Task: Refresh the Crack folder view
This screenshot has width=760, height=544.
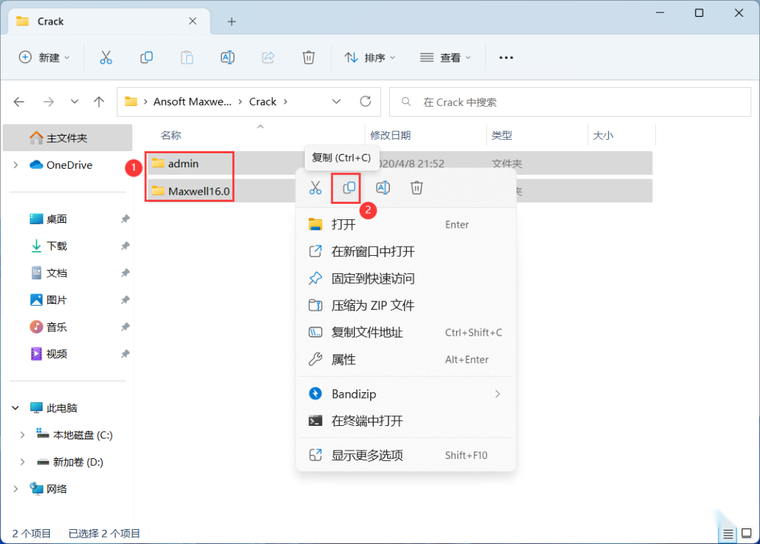Action: [365, 101]
